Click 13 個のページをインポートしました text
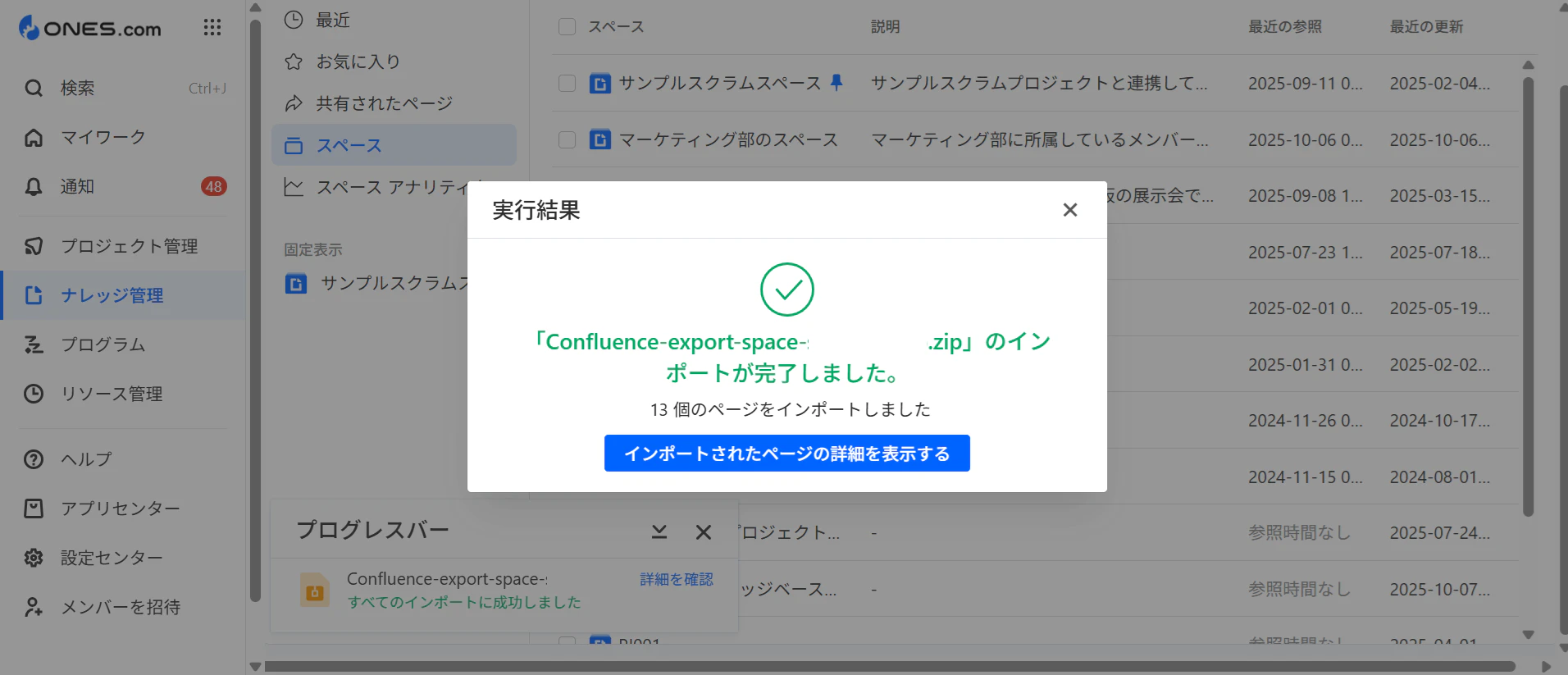1568x675 pixels. click(x=791, y=409)
